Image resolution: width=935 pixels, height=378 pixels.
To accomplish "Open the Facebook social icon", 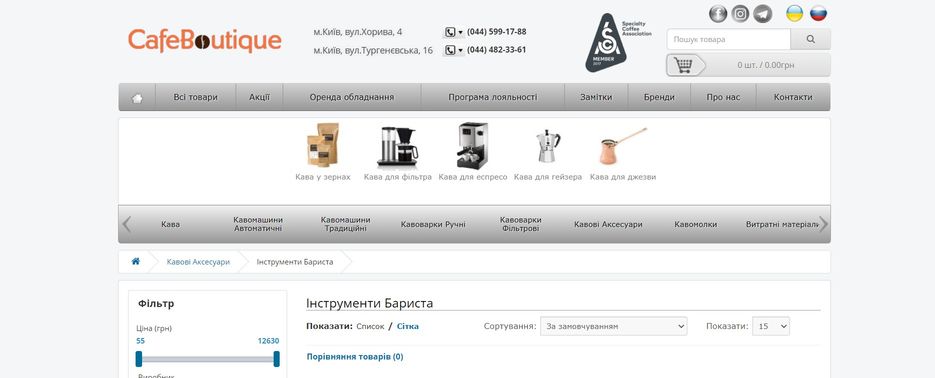I will [717, 13].
